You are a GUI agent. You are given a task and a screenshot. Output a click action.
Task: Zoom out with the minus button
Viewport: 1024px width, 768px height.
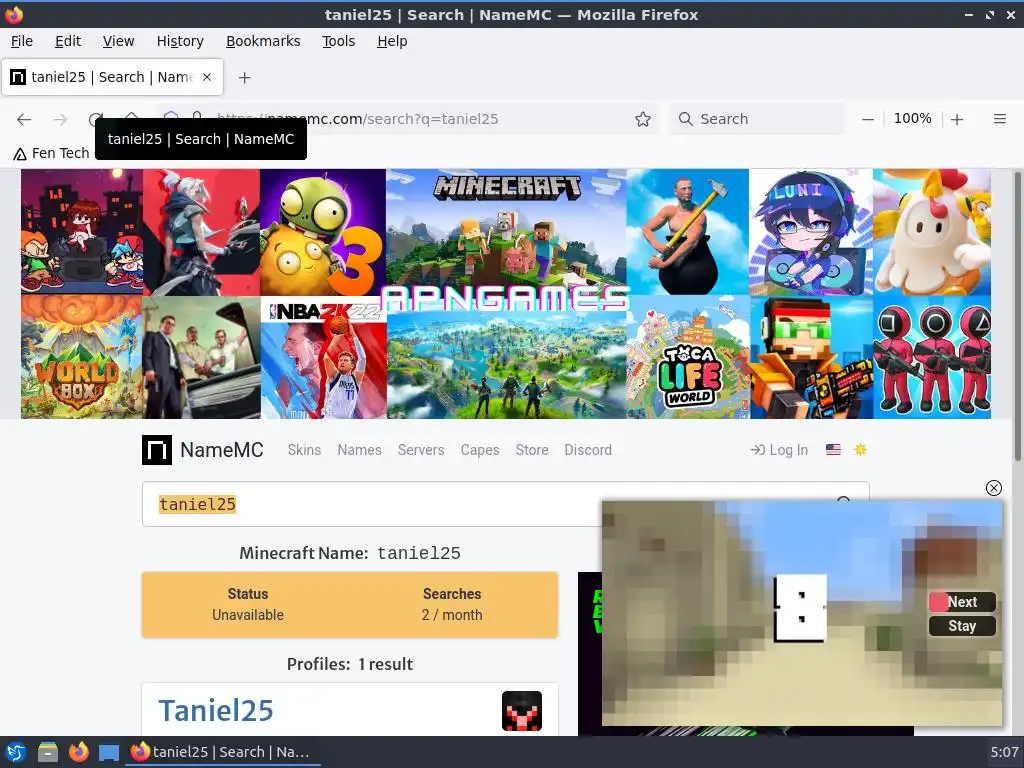[x=867, y=119]
